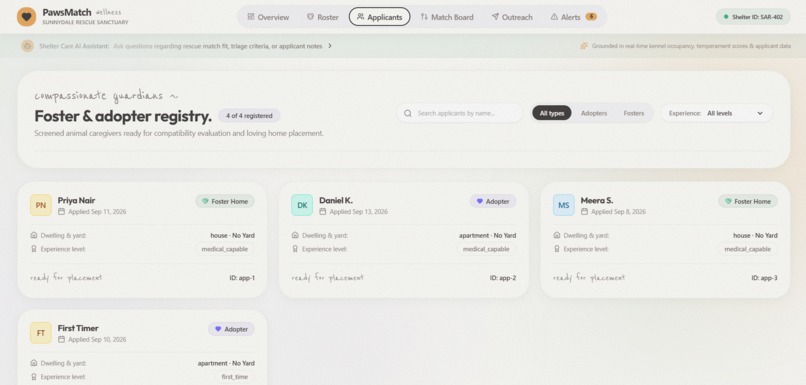Click Daniel K.'s Adopter badge
Viewport: 806px width, 385px height.
[493, 201]
